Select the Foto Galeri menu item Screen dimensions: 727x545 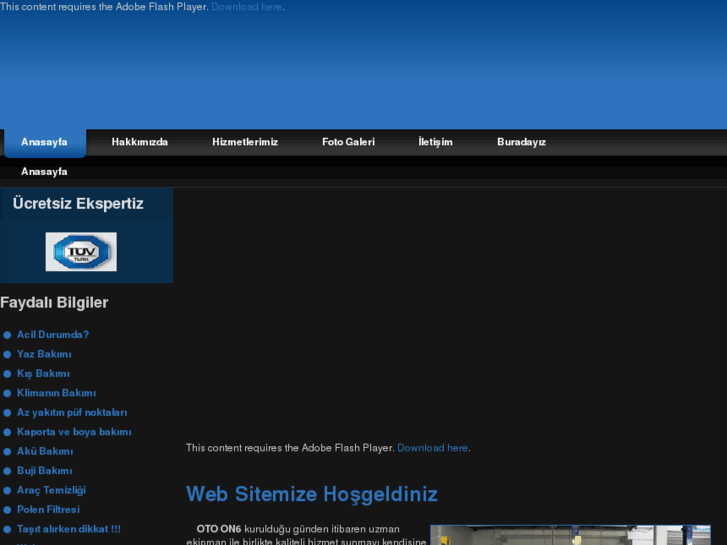pos(348,142)
